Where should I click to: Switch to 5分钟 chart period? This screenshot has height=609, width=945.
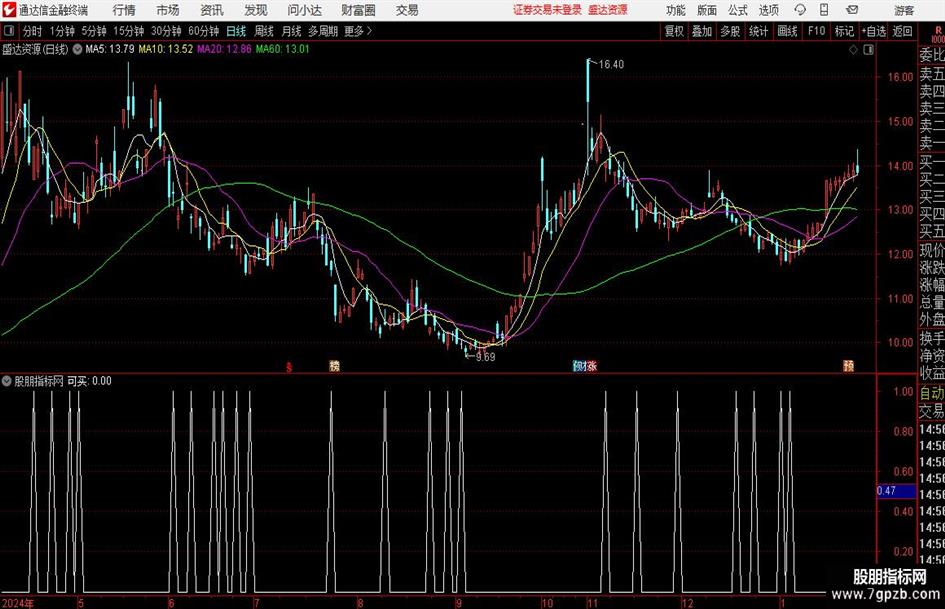pyautogui.click(x=93, y=31)
